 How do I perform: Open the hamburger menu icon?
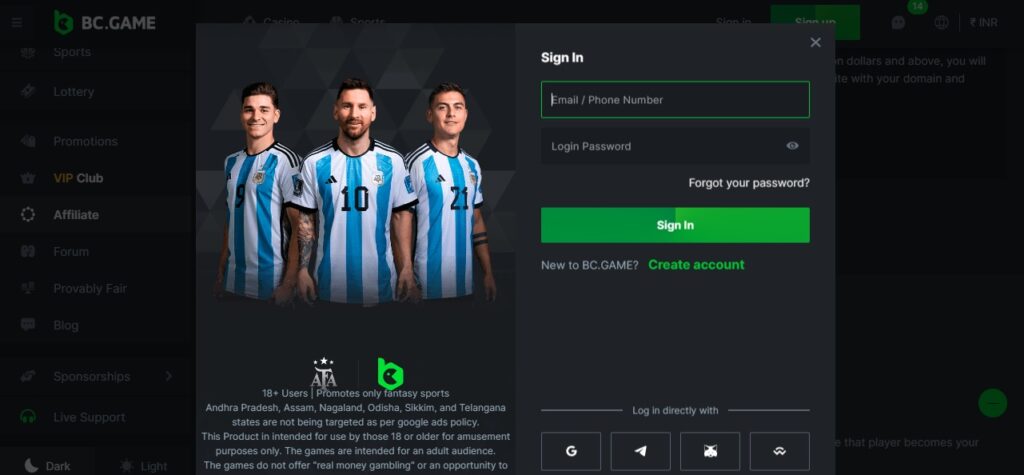click(17, 23)
